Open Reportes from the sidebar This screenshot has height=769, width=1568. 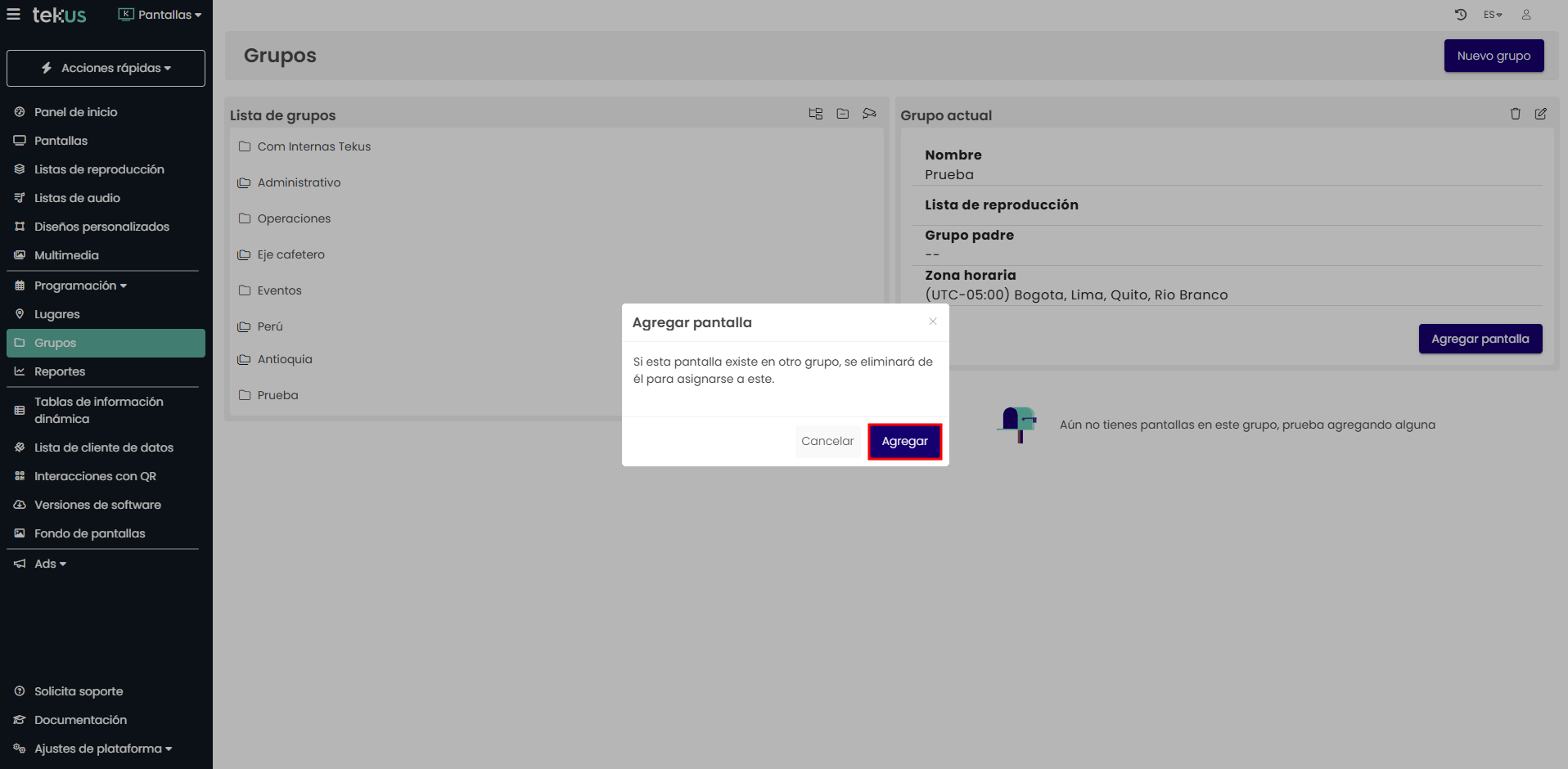60,371
